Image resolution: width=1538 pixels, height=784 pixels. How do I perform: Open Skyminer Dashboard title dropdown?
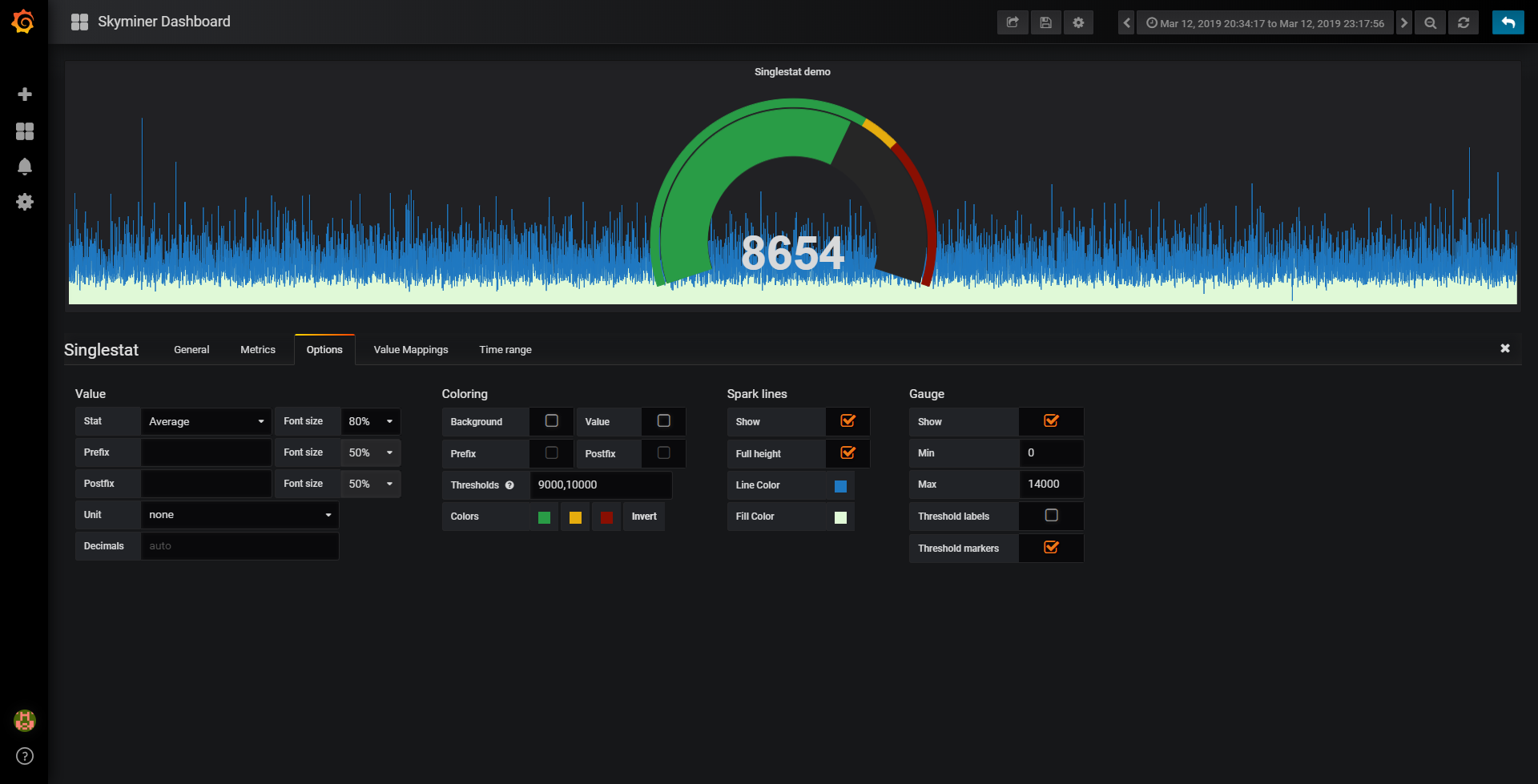pos(163,22)
